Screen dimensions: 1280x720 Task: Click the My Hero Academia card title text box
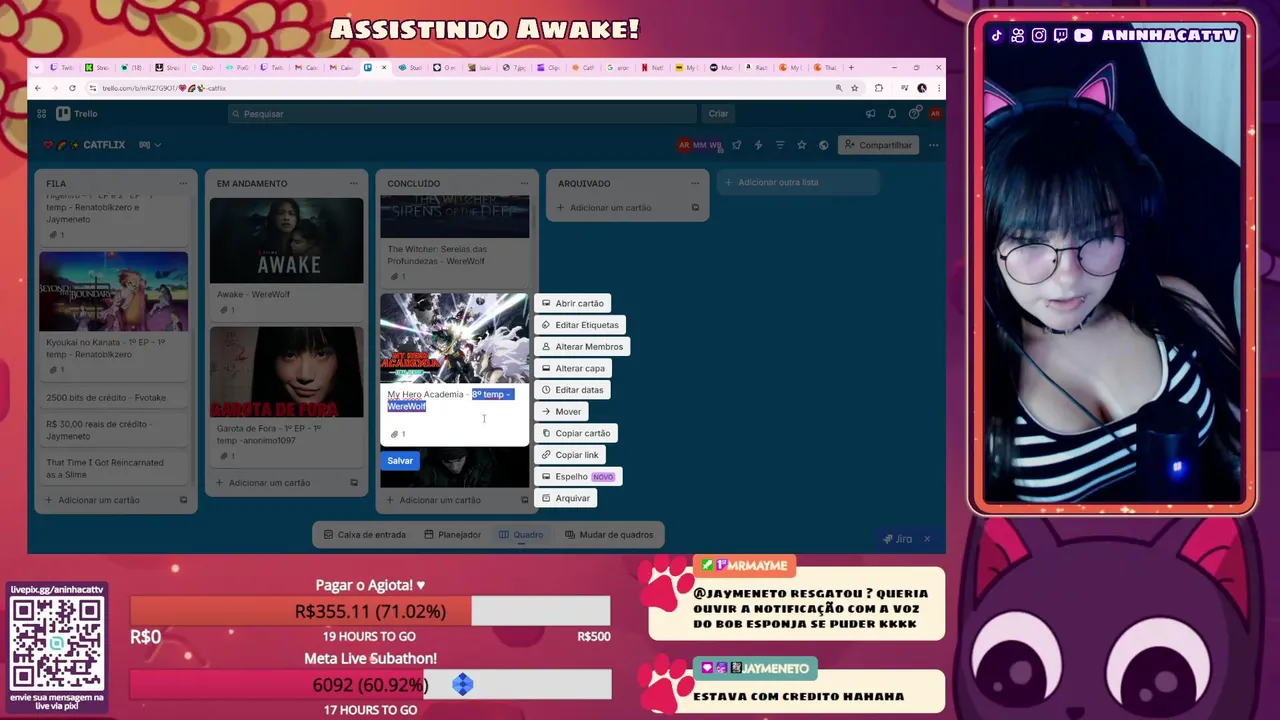[x=454, y=405]
